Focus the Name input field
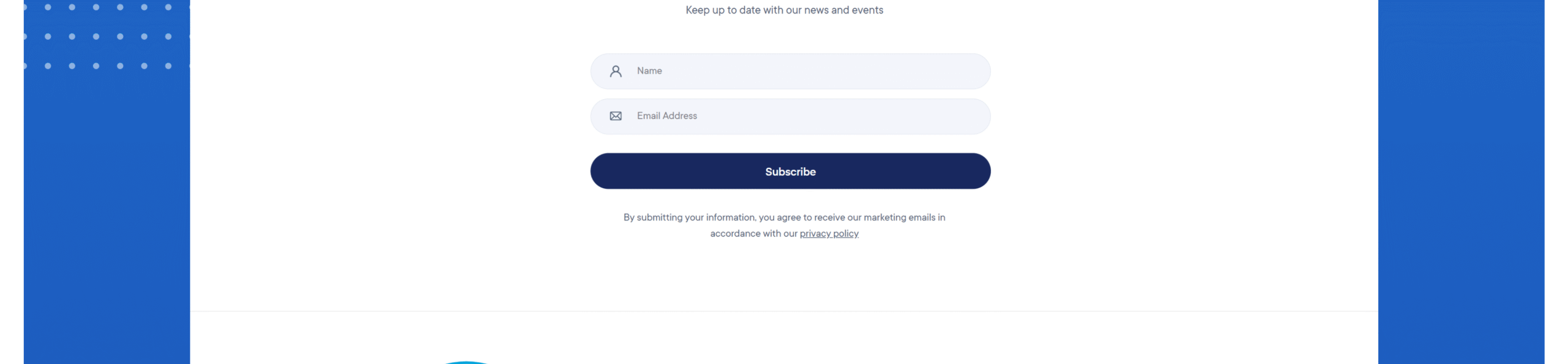The image size is (1568, 364). pyautogui.click(x=790, y=71)
